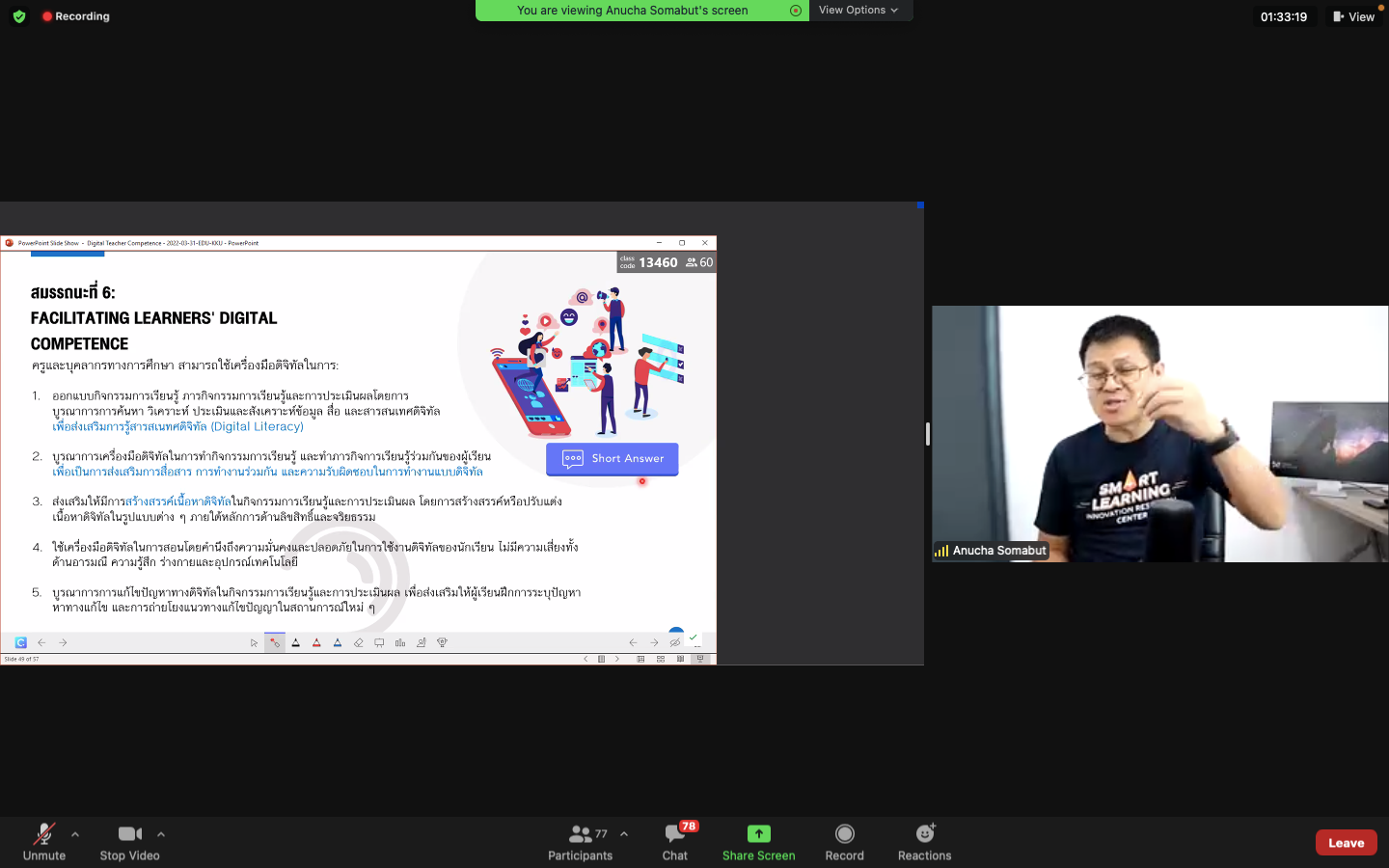1389x868 pixels.
Task: Open the Participants list
Action: coord(580,841)
